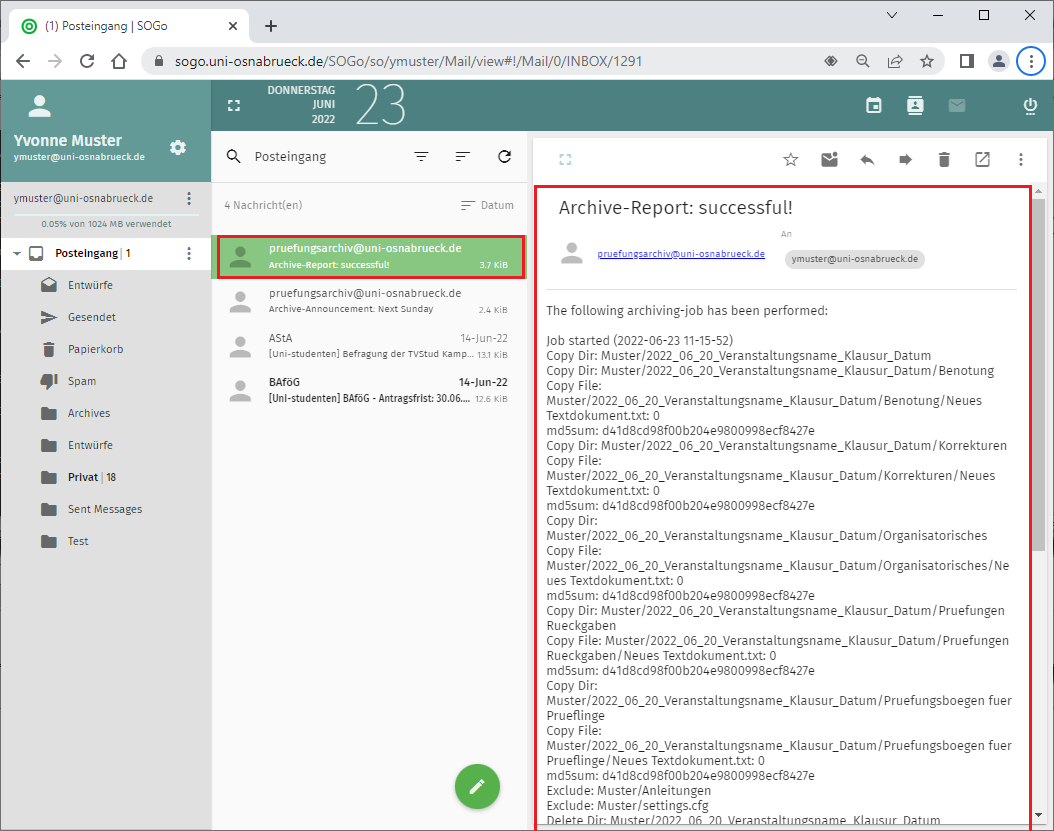The width and height of the screenshot is (1054, 831).
Task: Open the Posteingang folder options menu
Action: click(189, 254)
